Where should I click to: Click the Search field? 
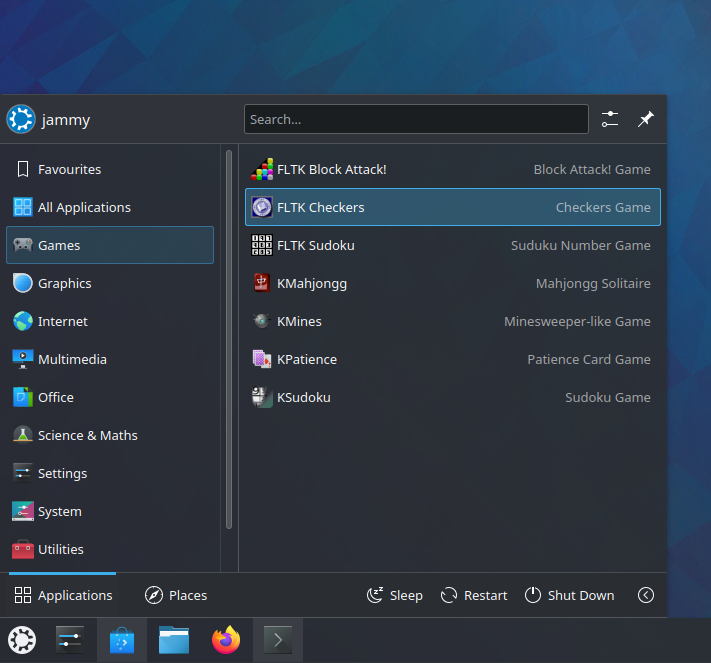[x=416, y=119]
